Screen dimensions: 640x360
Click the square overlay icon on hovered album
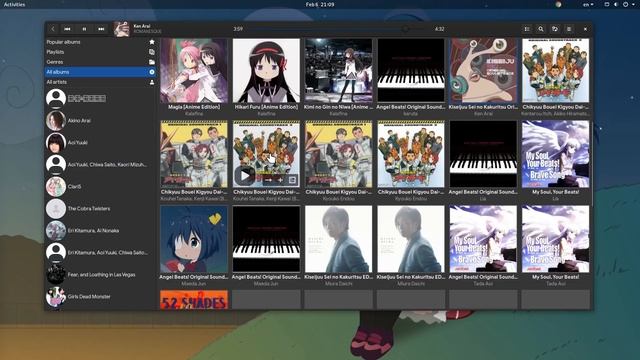click(x=292, y=180)
